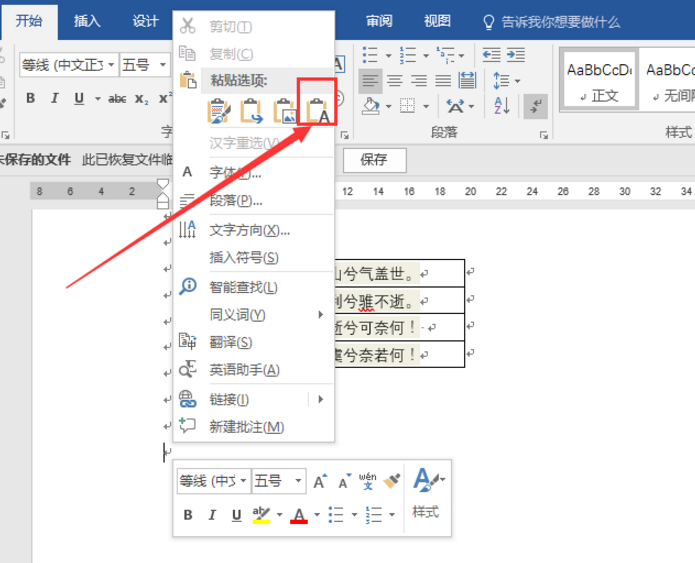Toggle underline in the ribbon

(79, 98)
